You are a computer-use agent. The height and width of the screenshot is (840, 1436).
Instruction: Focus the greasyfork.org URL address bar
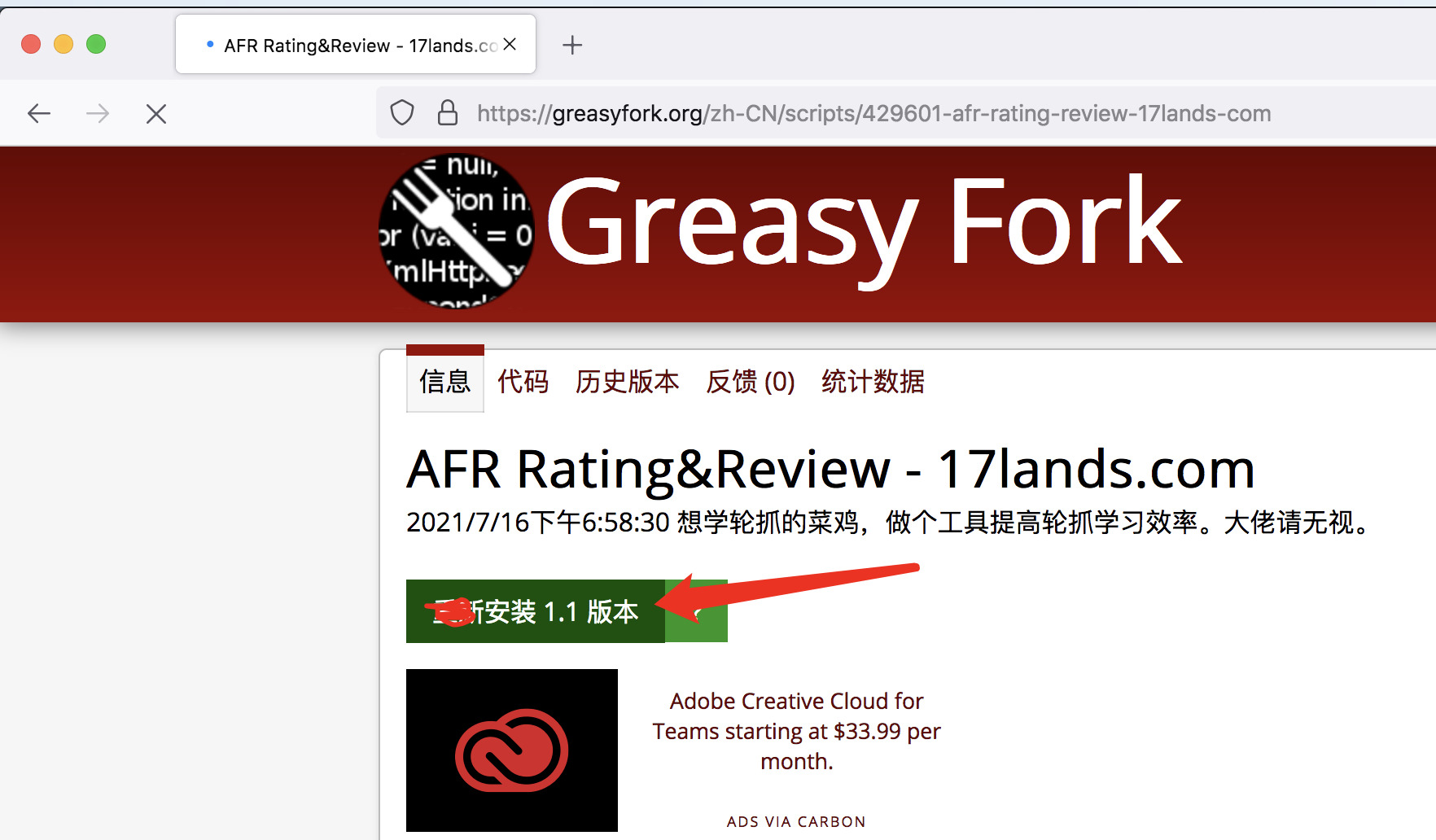873,114
